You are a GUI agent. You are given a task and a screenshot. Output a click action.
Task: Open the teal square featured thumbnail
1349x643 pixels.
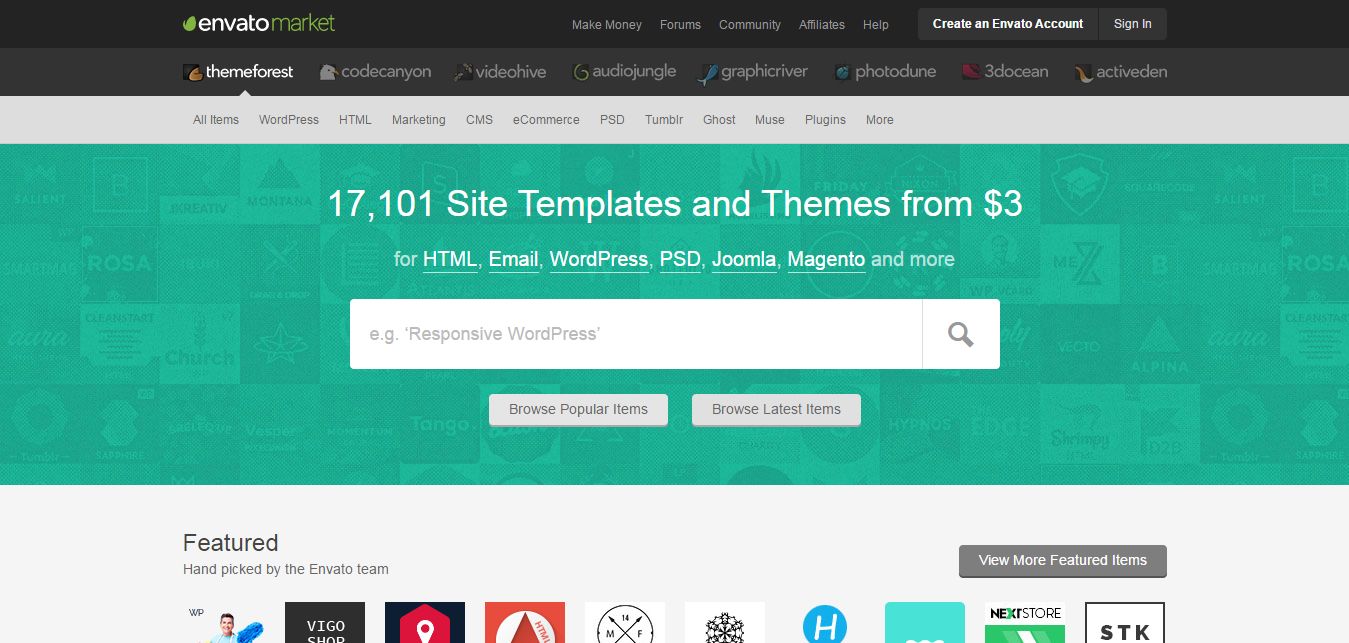pos(925,622)
